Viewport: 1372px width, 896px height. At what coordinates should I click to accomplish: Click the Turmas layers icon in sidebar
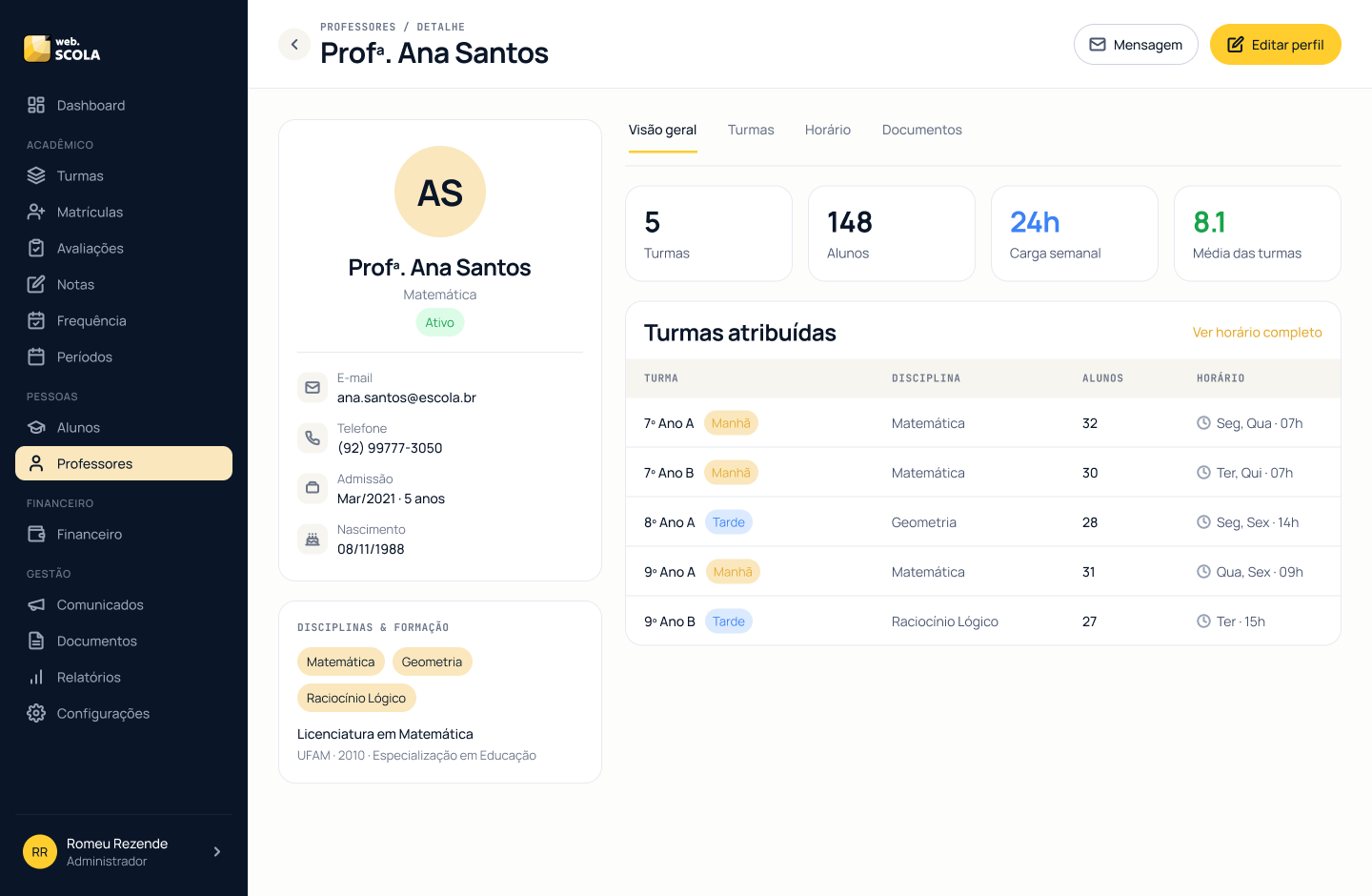point(36,175)
